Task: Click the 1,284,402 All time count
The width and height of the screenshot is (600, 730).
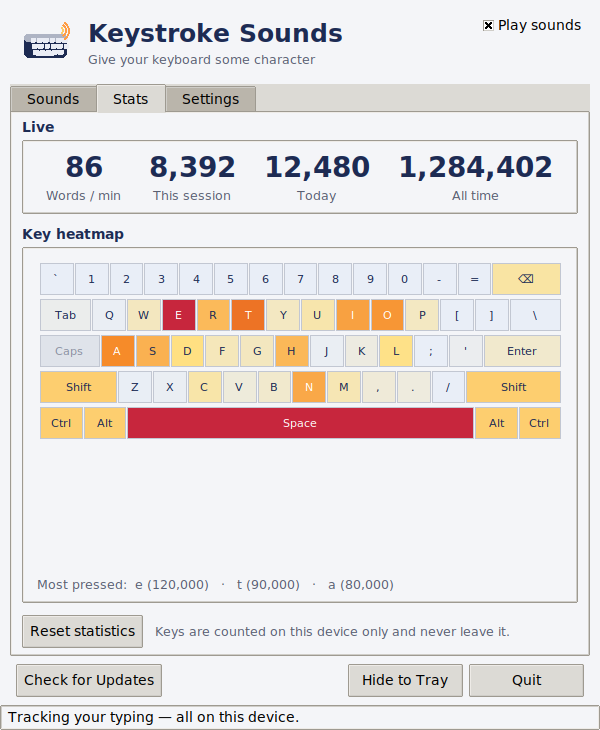Action: tap(475, 167)
